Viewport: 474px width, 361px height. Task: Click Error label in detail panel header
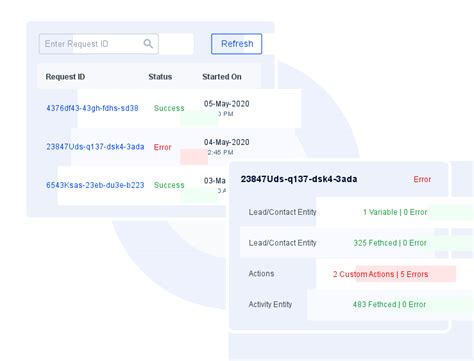[x=422, y=179]
